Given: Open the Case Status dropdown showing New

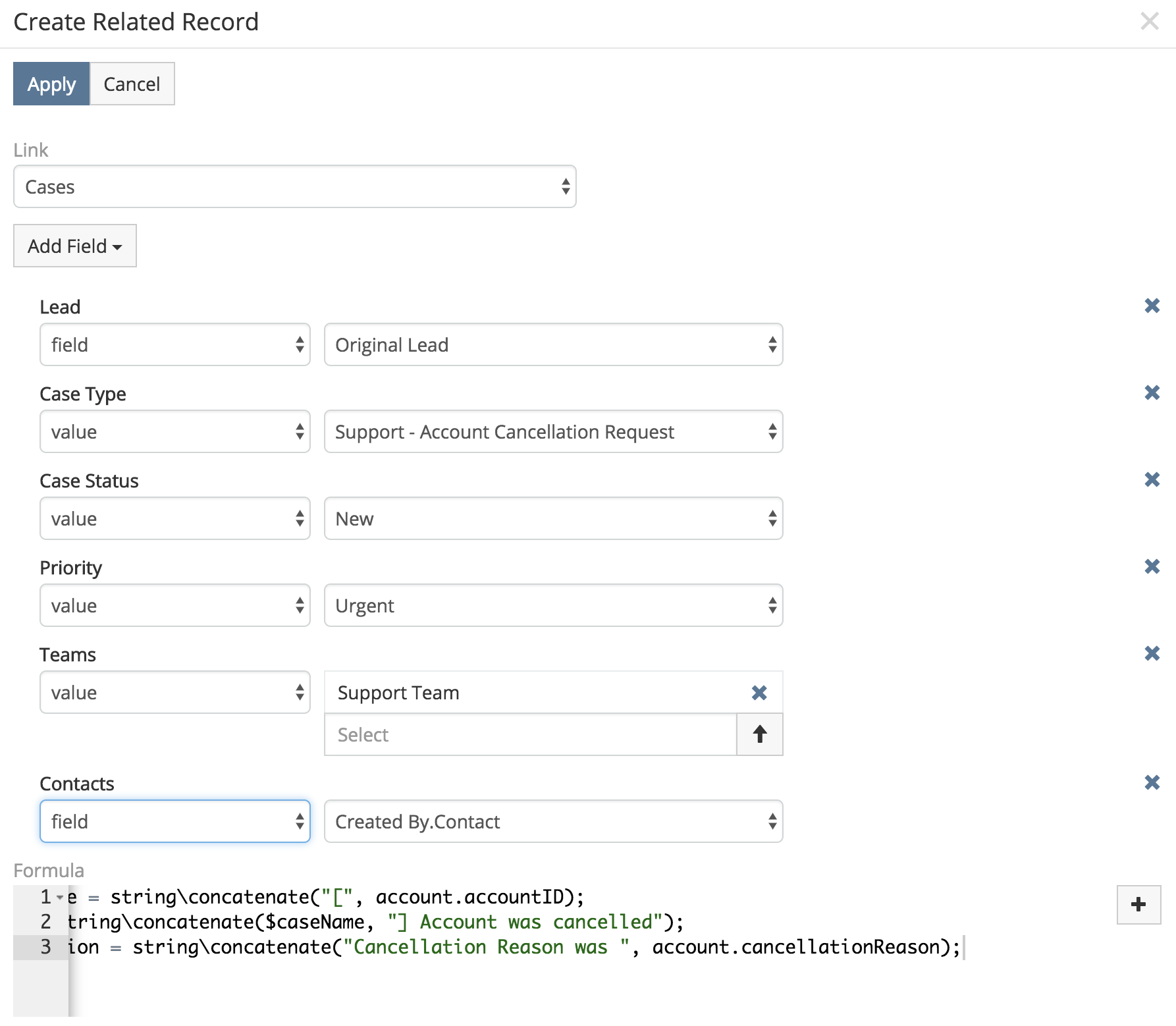Looking at the screenshot, I should (x=553, y=519).
